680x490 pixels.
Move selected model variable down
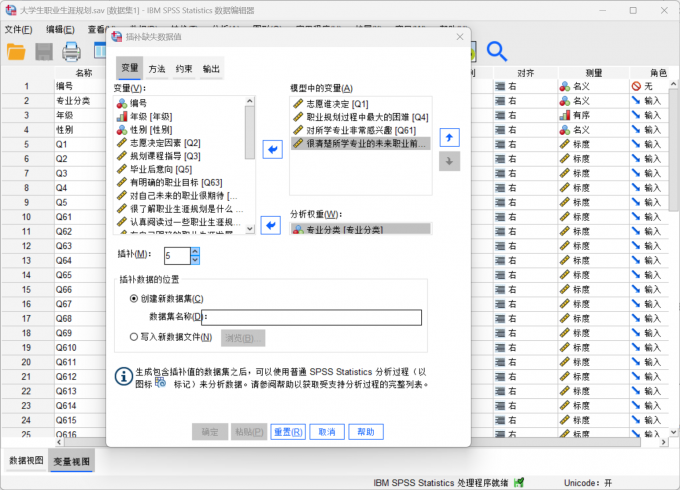449,161
